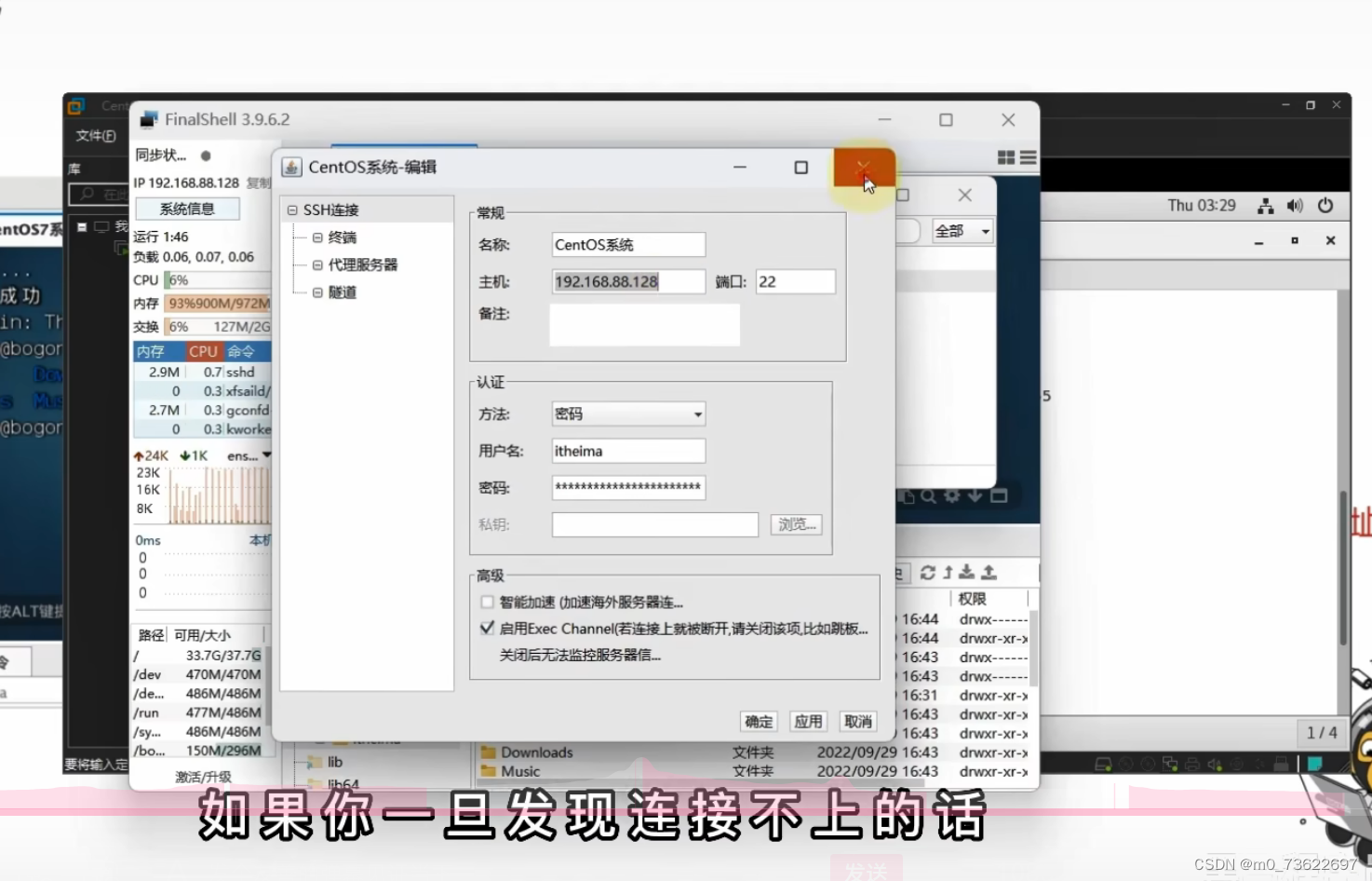
Task: Open the FinalShell hamburger list menu icon
Action: (x=1028, y=158)
